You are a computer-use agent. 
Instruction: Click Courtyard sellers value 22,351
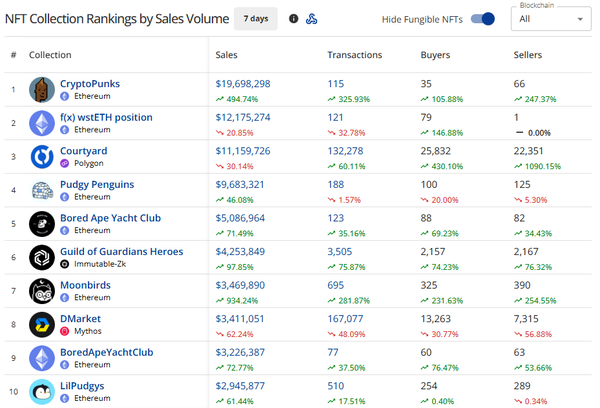tap(528, 151)
